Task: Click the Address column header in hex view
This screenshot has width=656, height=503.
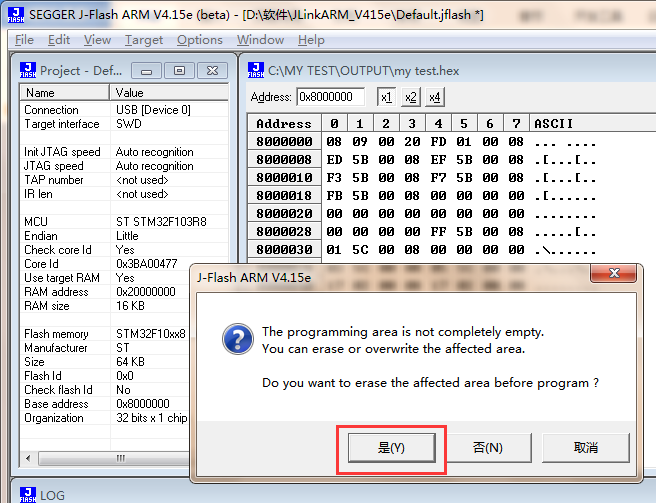Action: coord(284,124)
